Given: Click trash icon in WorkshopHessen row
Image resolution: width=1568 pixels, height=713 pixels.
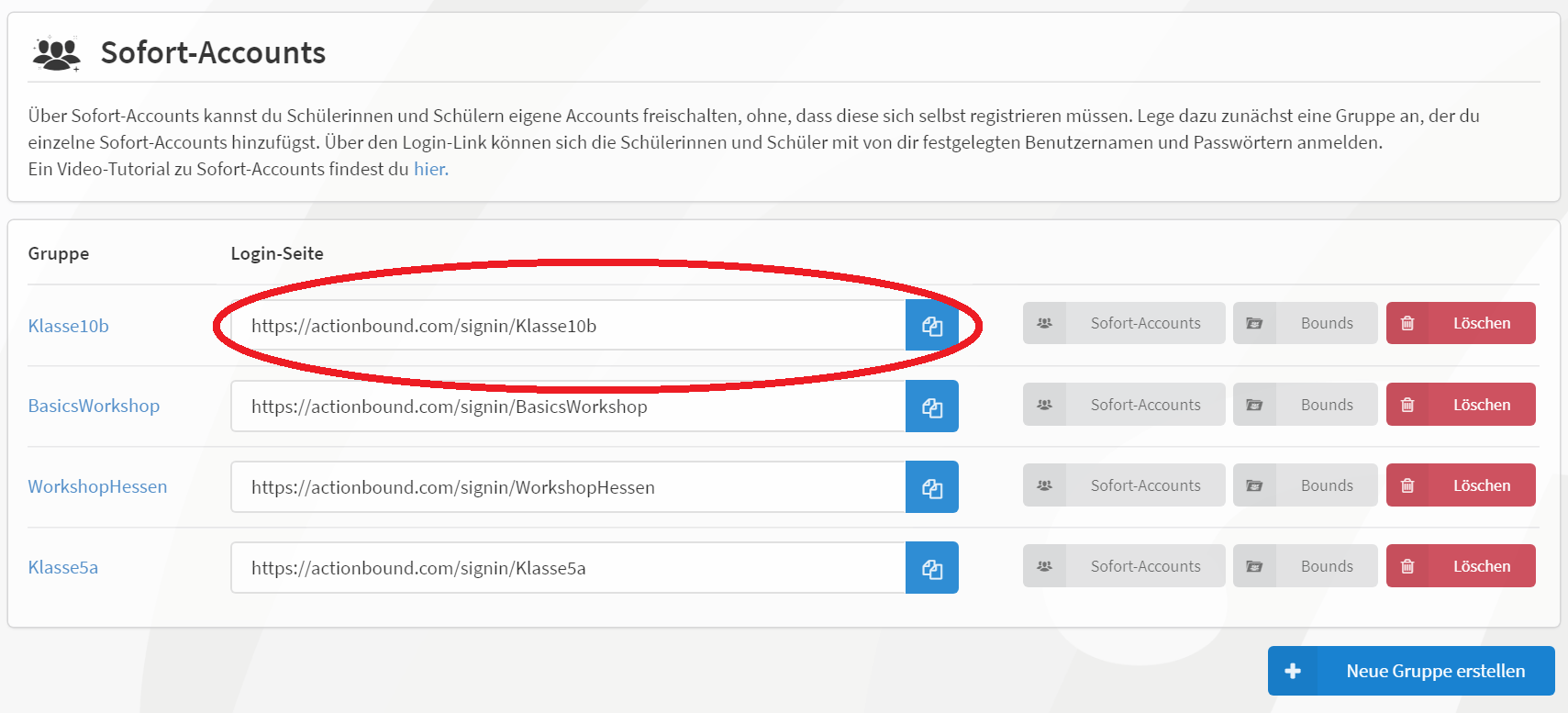Looking at the screenshot, I should tap(1407, 485).
